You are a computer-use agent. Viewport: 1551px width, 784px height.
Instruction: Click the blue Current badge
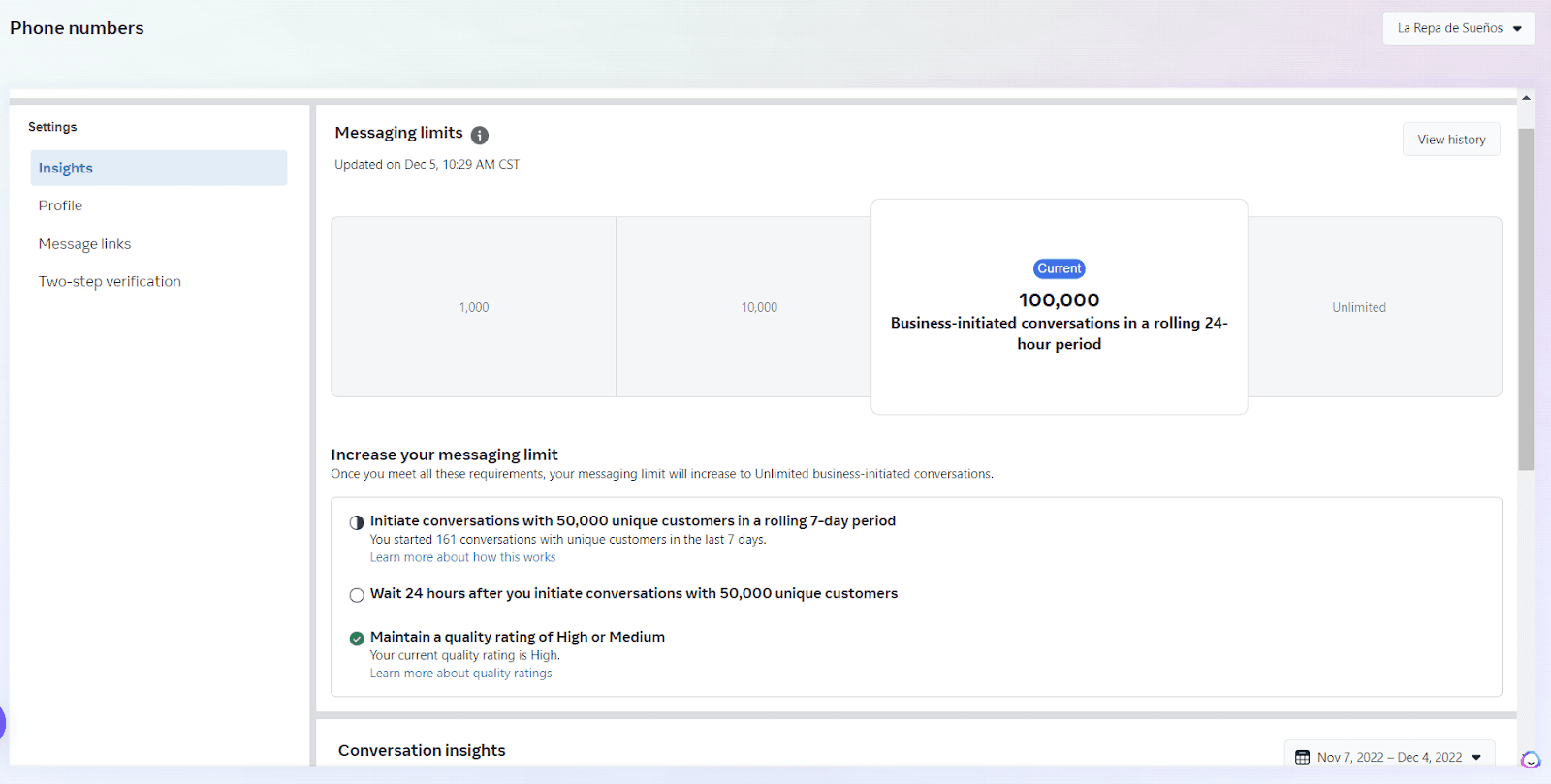(x=1059, y=268)
